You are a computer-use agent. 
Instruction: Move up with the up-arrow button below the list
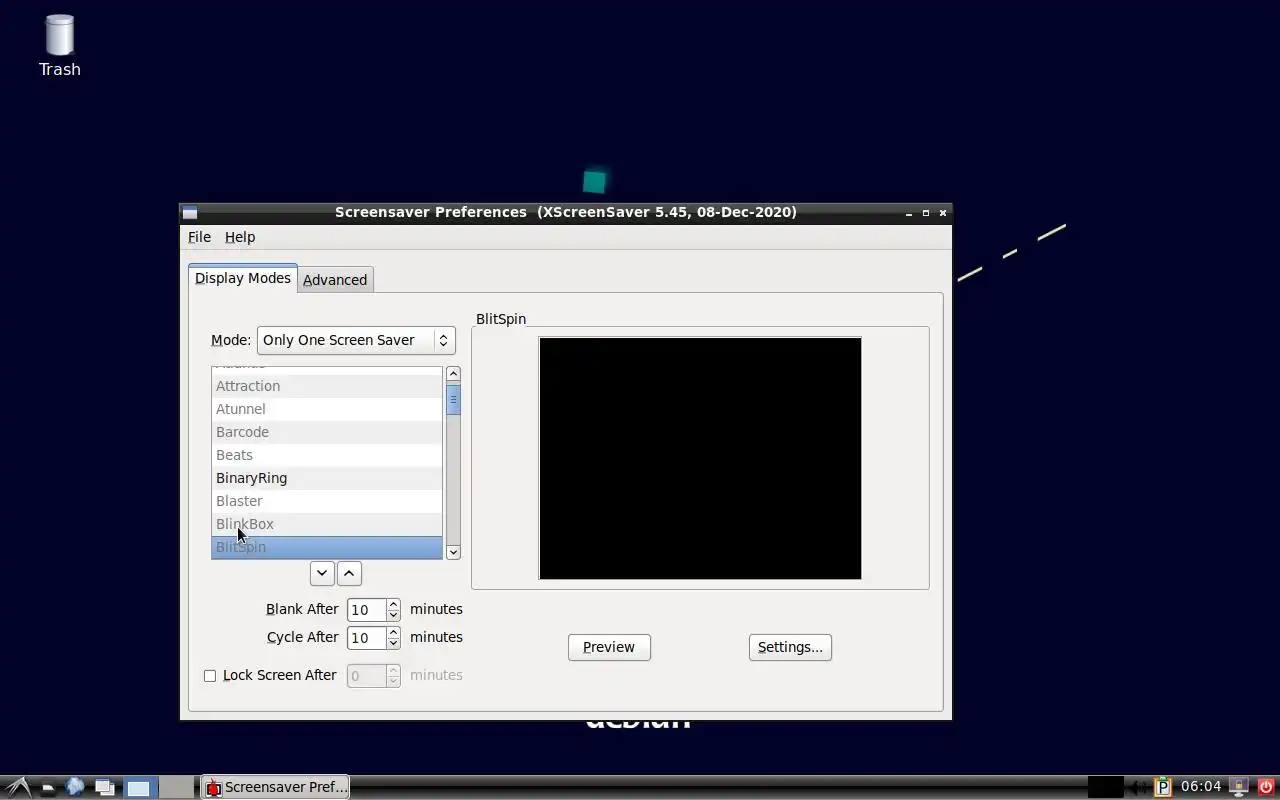349,573
